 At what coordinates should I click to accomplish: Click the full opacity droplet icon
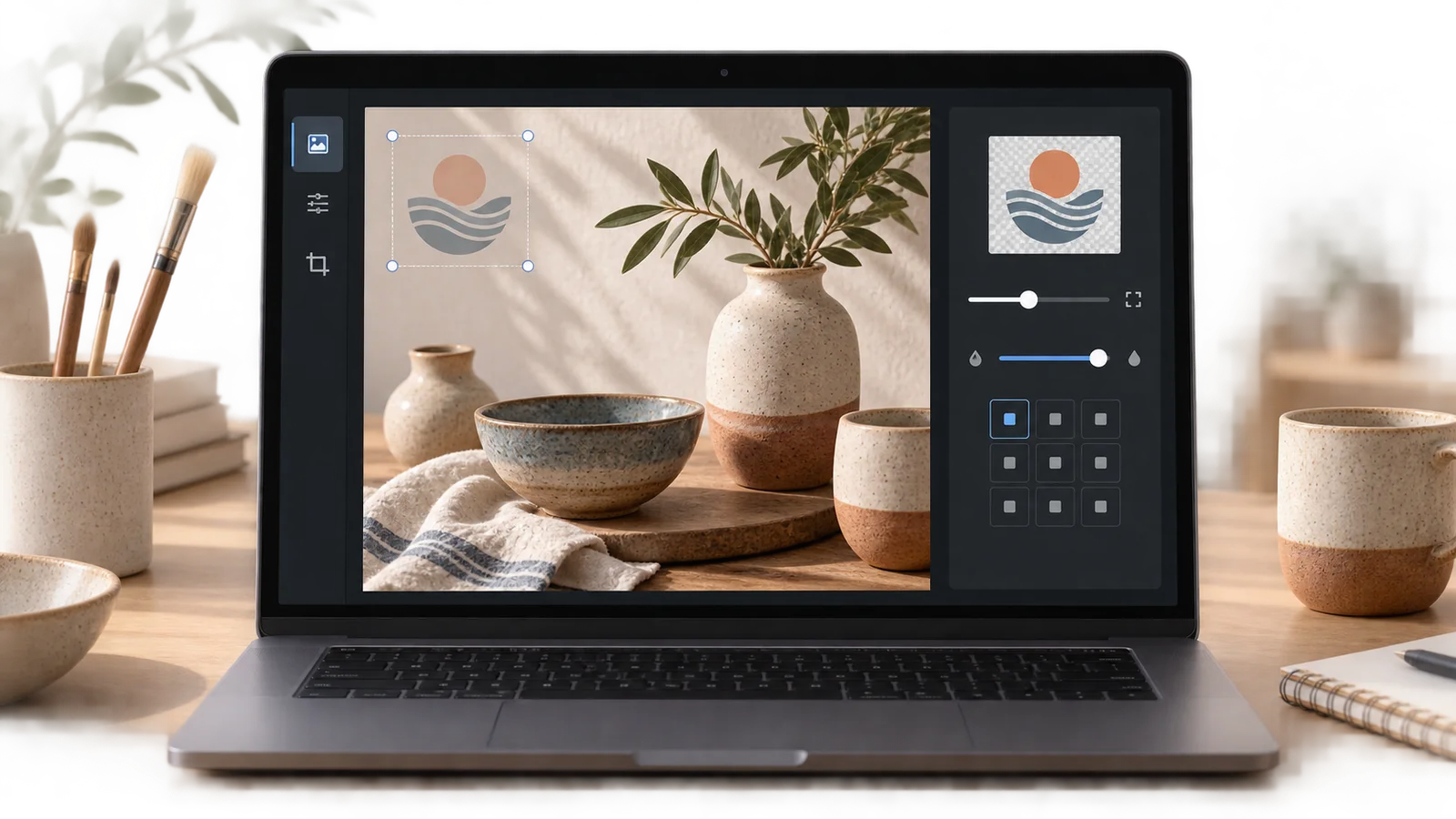point(1134,359)
